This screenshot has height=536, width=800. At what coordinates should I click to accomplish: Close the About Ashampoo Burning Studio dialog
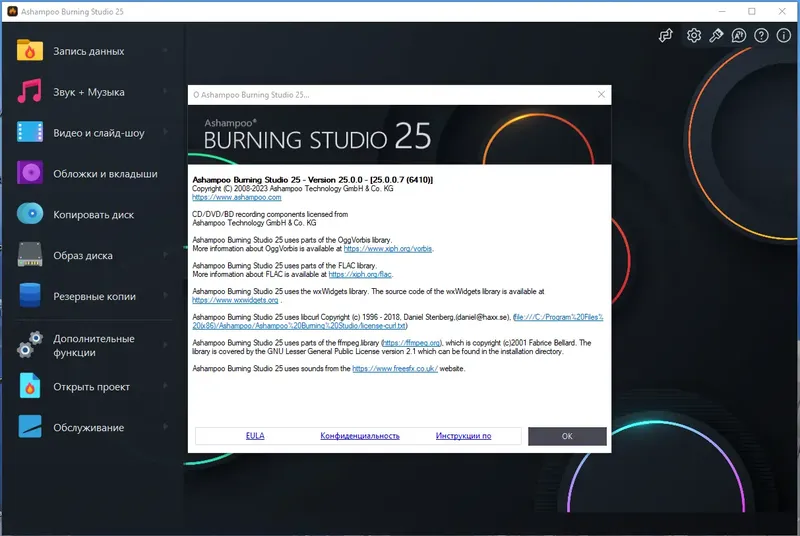coord(601,94)
